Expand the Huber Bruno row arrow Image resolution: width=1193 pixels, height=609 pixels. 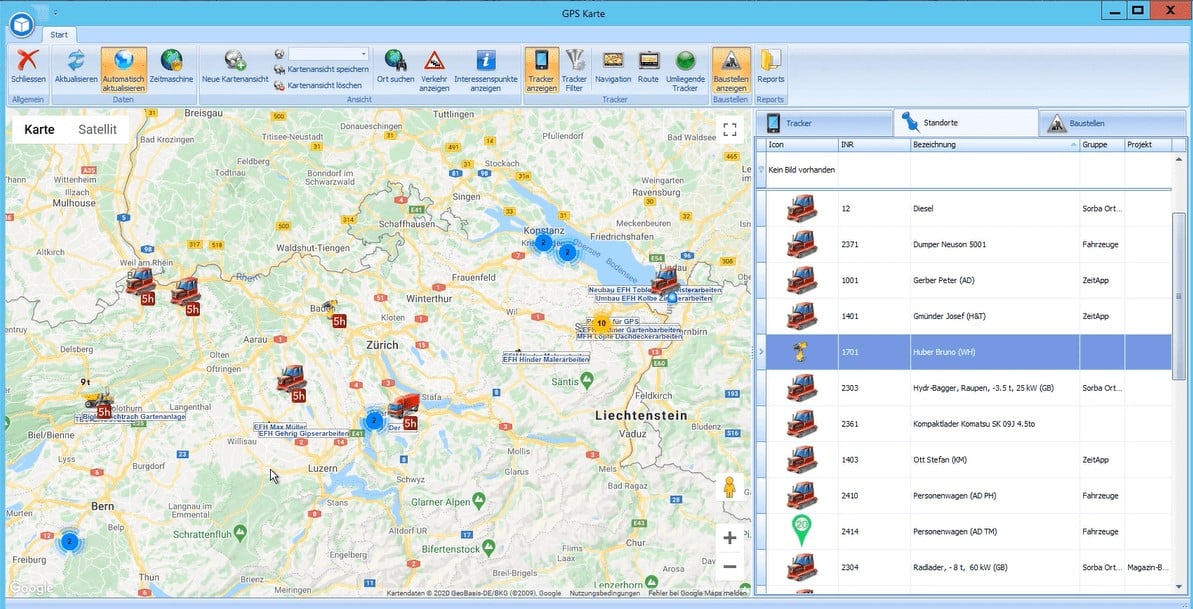pos(762,352)
